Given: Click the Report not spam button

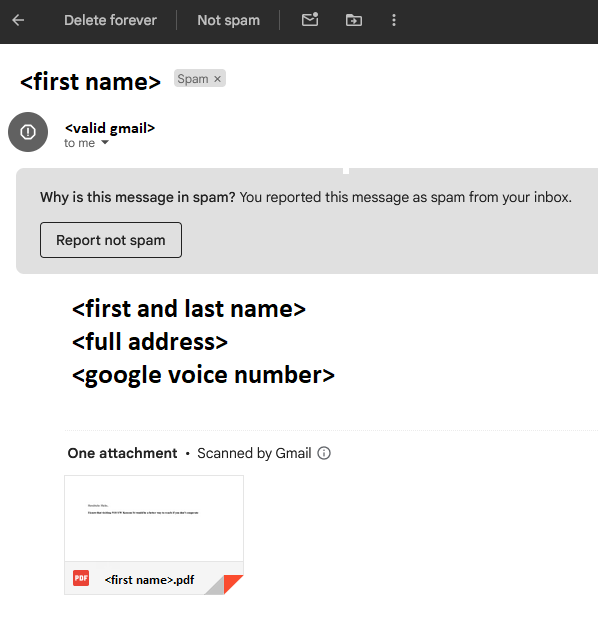Looking at the screenshot, I should 111,240.
